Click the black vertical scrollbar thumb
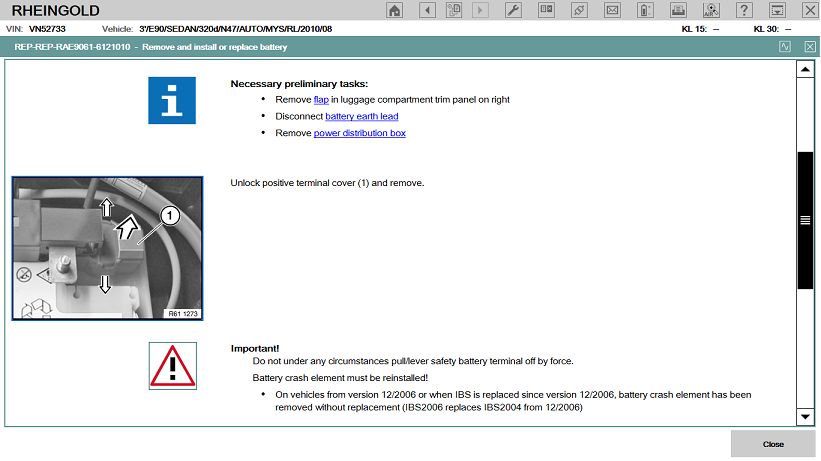The height and width of the screenshot is (461, 821). pyautogui.click(x=805, y=220)
